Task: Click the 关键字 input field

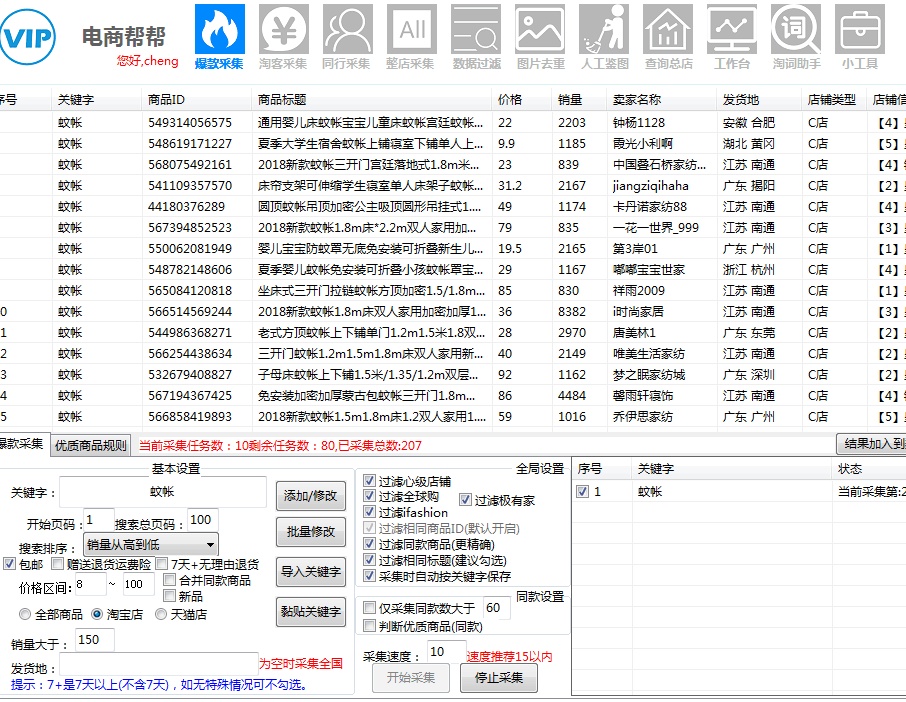Action: (x=162, y=492)
